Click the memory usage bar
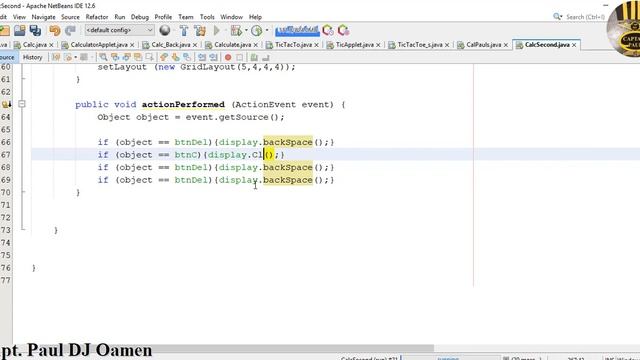This screenshot has height=360, width=640. (297, 30)
